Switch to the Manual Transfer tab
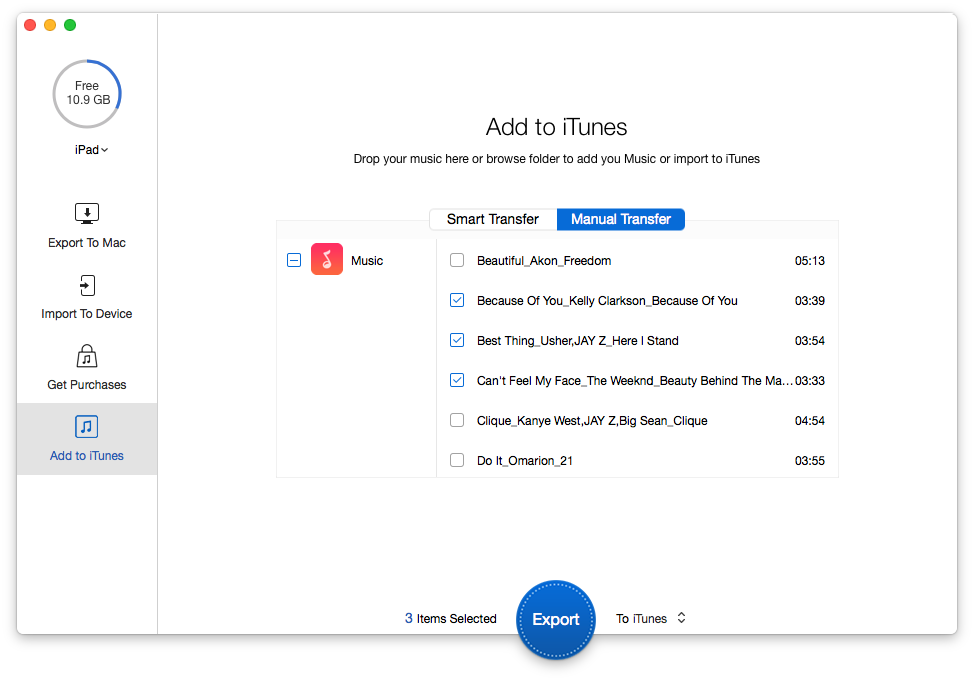The height and width of the screenshot is (681, 974). [x=621, y=219]
